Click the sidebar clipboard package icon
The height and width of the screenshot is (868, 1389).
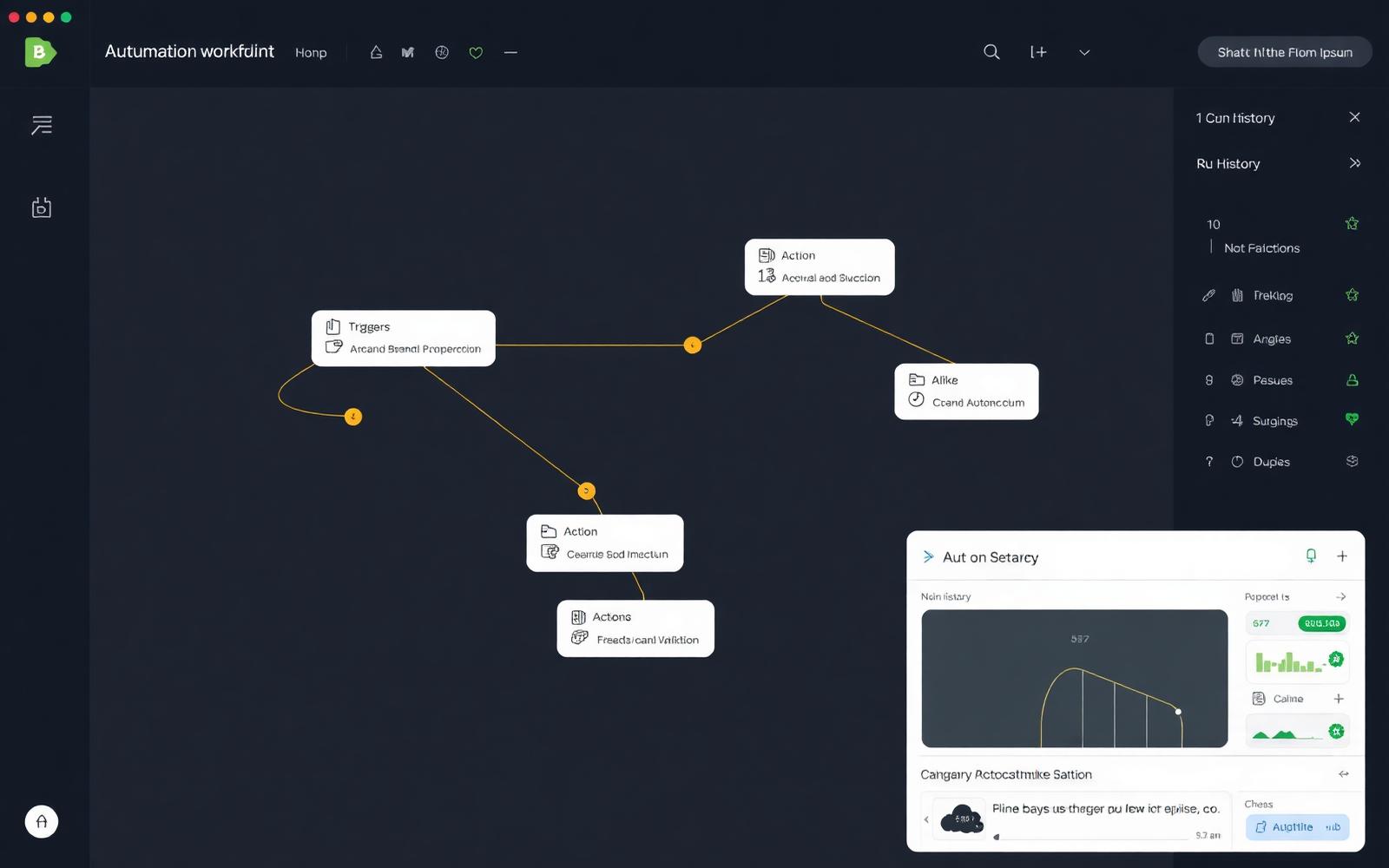[x=42, y=207]
